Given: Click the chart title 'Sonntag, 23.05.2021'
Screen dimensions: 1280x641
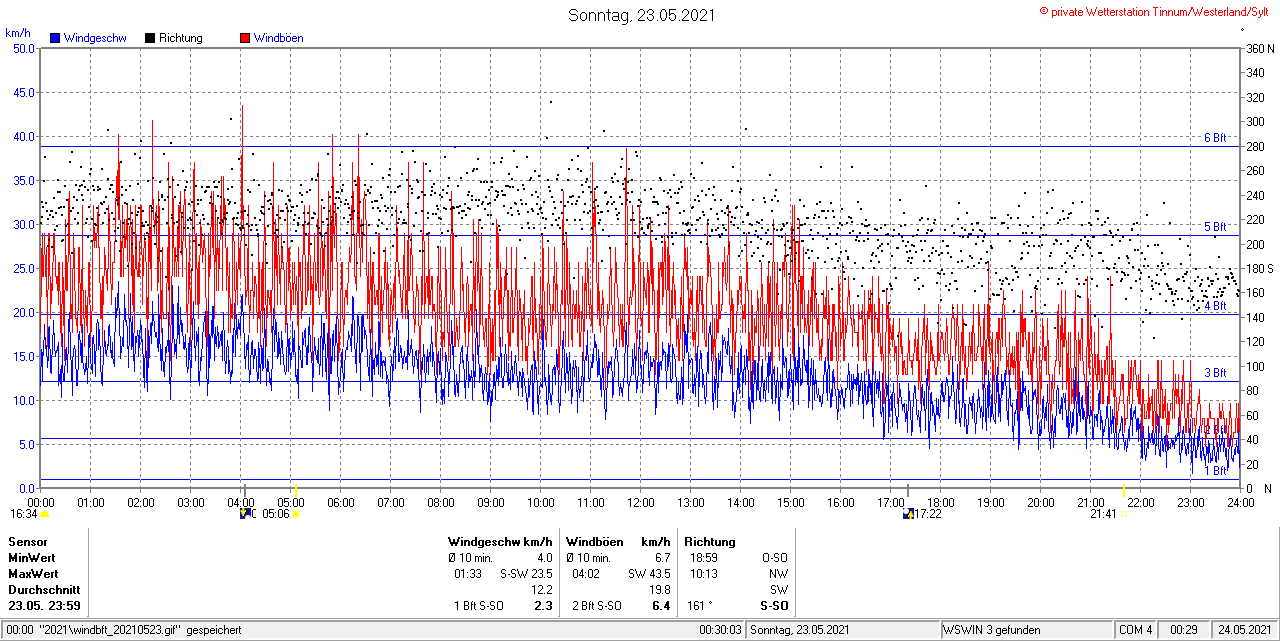Looking at the screenshot, I should click(x=641, y=15).
